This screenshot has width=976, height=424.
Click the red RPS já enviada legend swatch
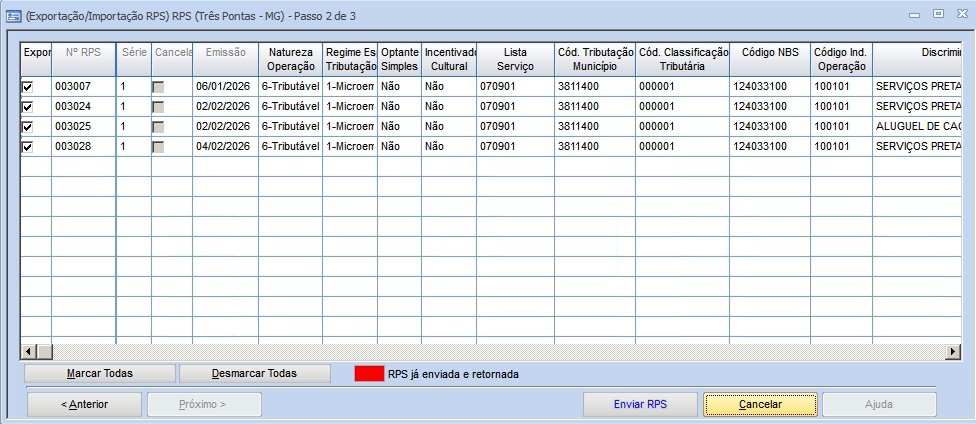[370, 374]
